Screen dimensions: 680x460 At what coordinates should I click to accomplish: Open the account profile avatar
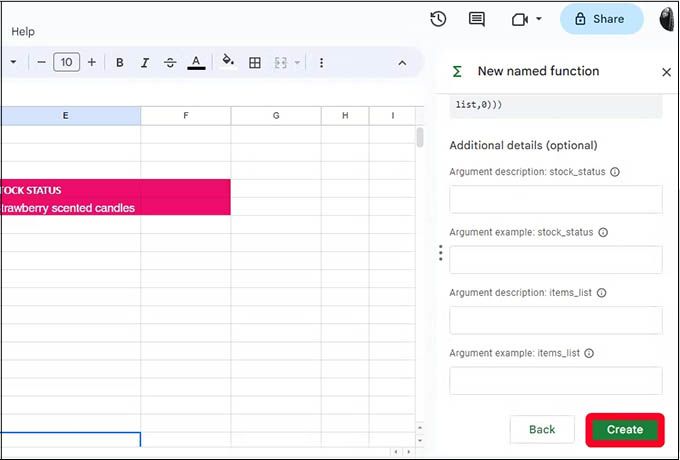(x=667, y=19)
